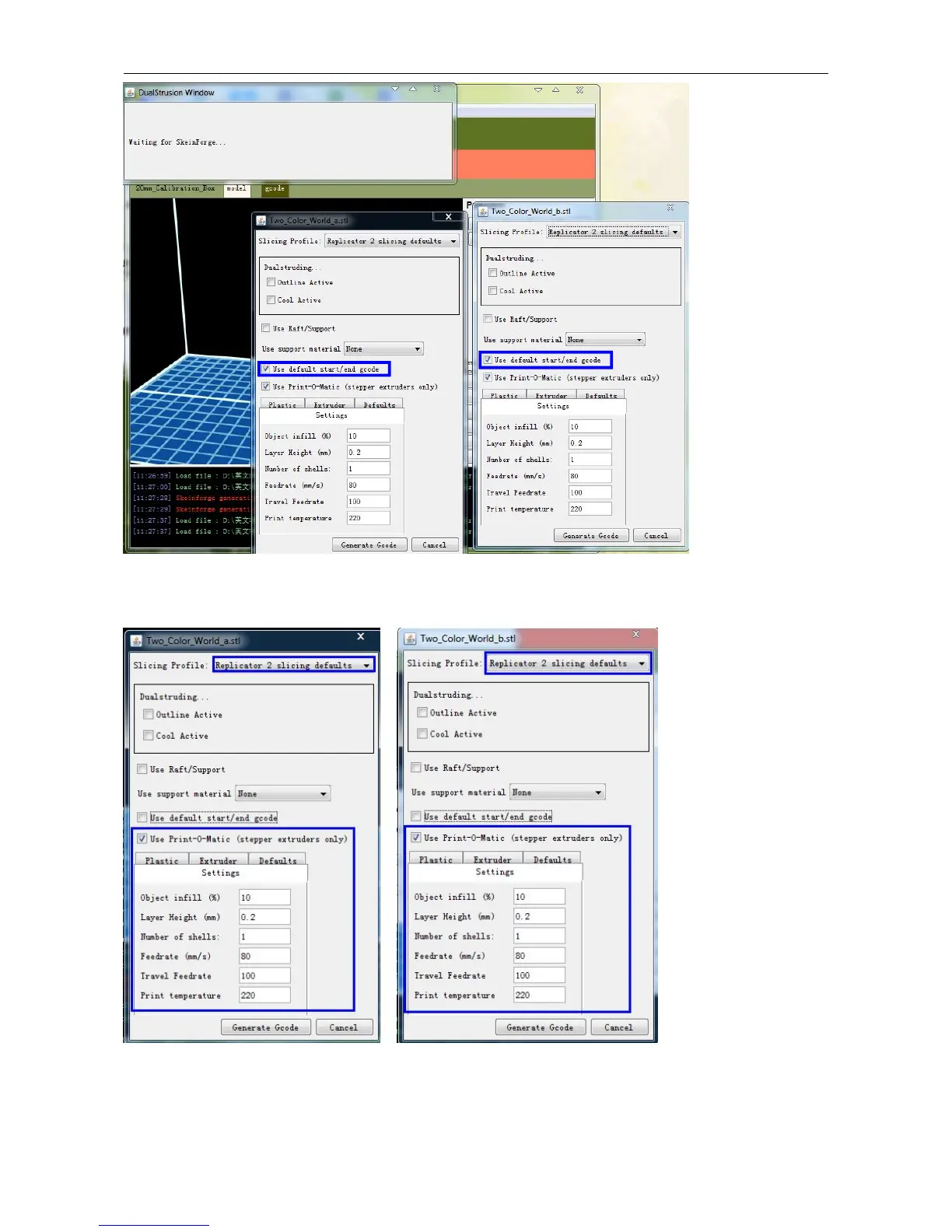Uncheck checked 'Use default start/end gcode' in small Two_Color_World_b.stl dialog
This screenshot has width=952, height=1232.
(x=488, y=360)
